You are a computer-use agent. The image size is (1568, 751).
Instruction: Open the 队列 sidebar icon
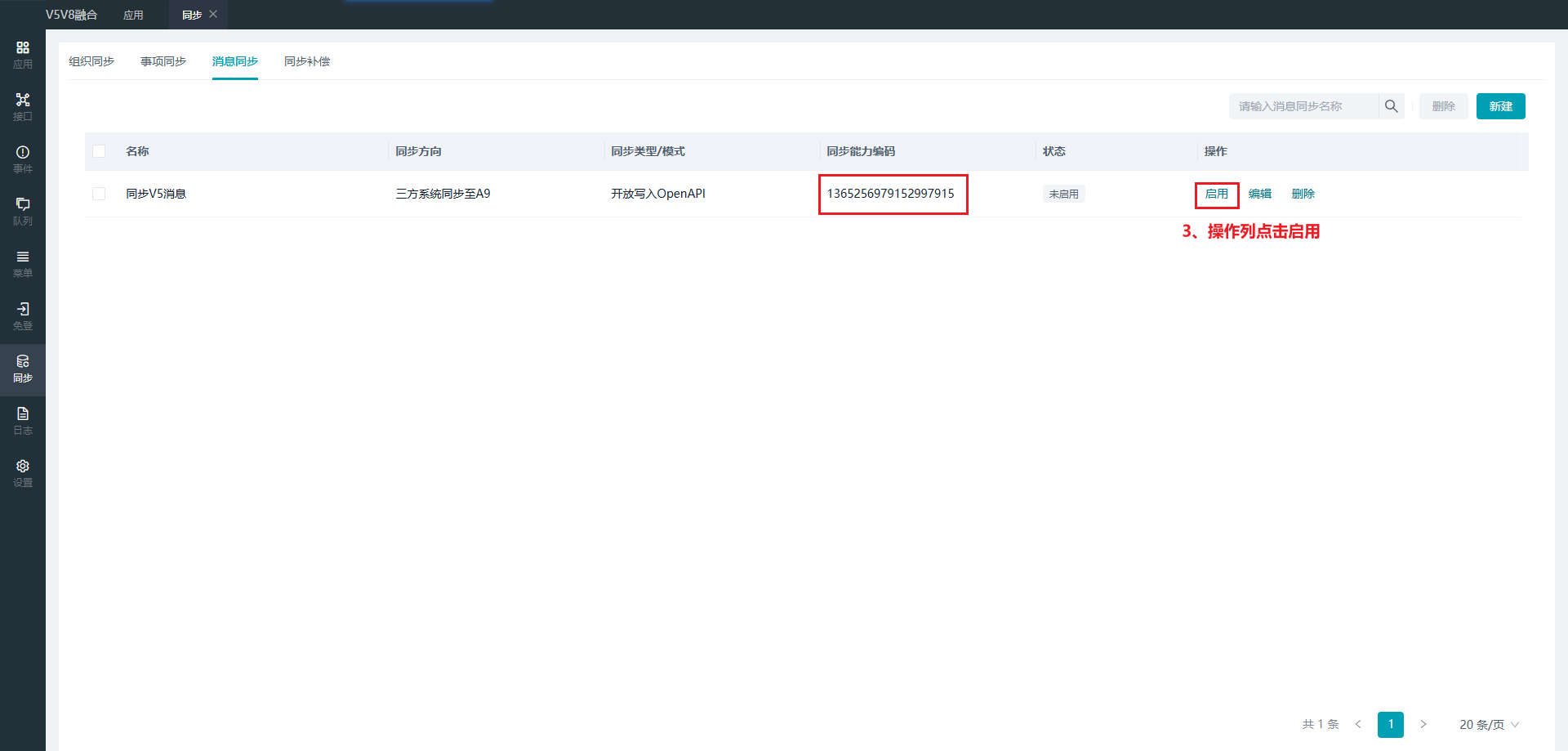23,212
